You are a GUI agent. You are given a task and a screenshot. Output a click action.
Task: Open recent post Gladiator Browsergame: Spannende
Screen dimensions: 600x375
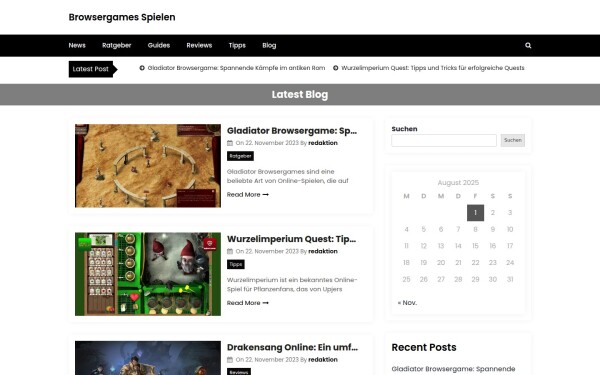(x=453, y=369)
